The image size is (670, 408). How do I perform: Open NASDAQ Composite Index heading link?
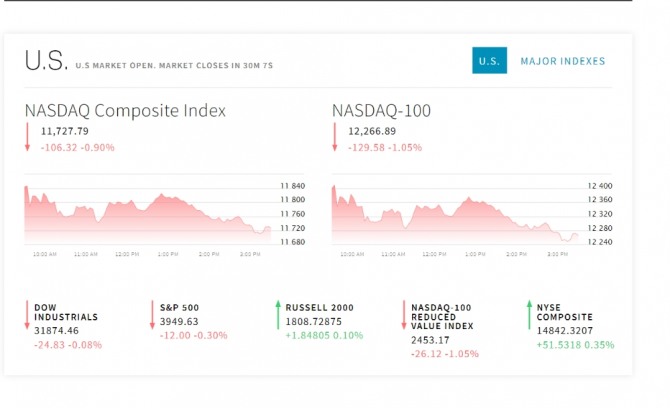(x=125, y=110)
